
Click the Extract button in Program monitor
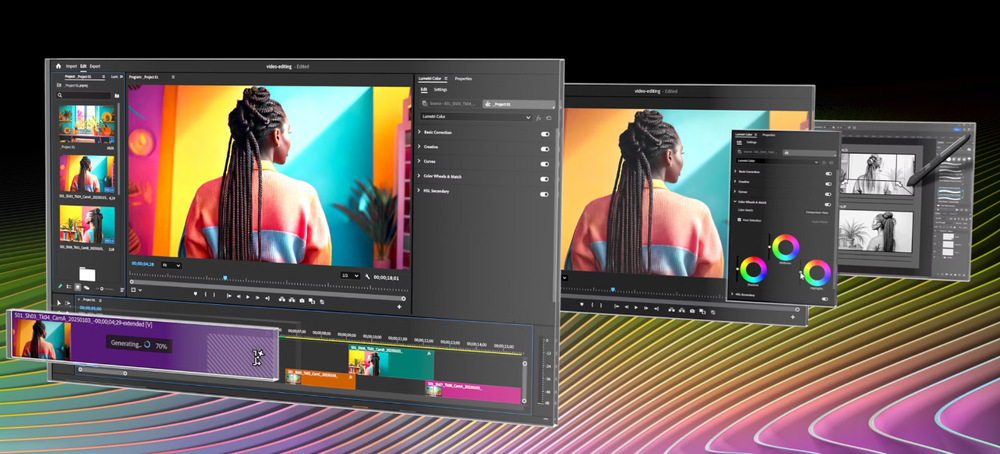[292, 300]
